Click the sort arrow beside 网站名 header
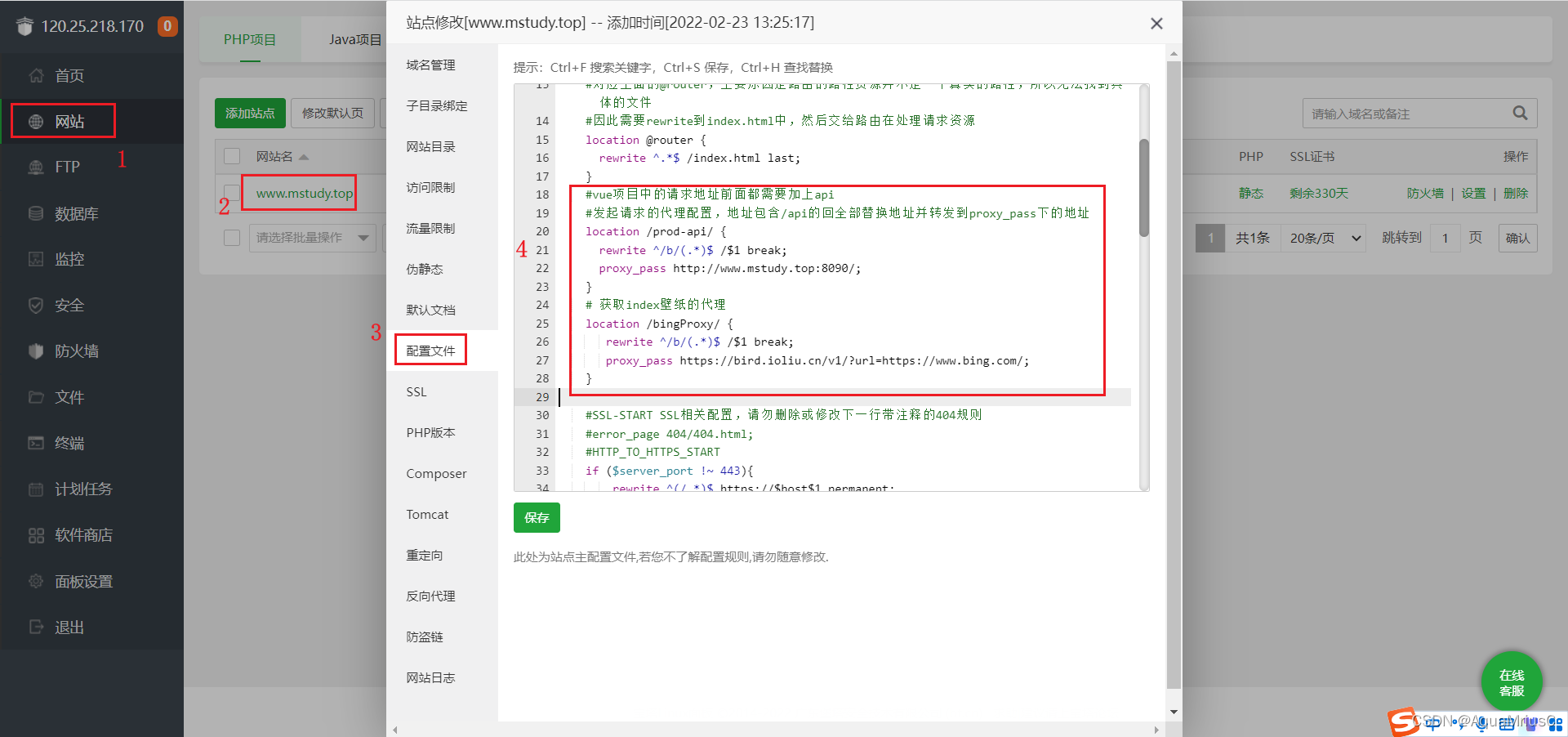Screen dimensions: 1568x737 (304, 157)
